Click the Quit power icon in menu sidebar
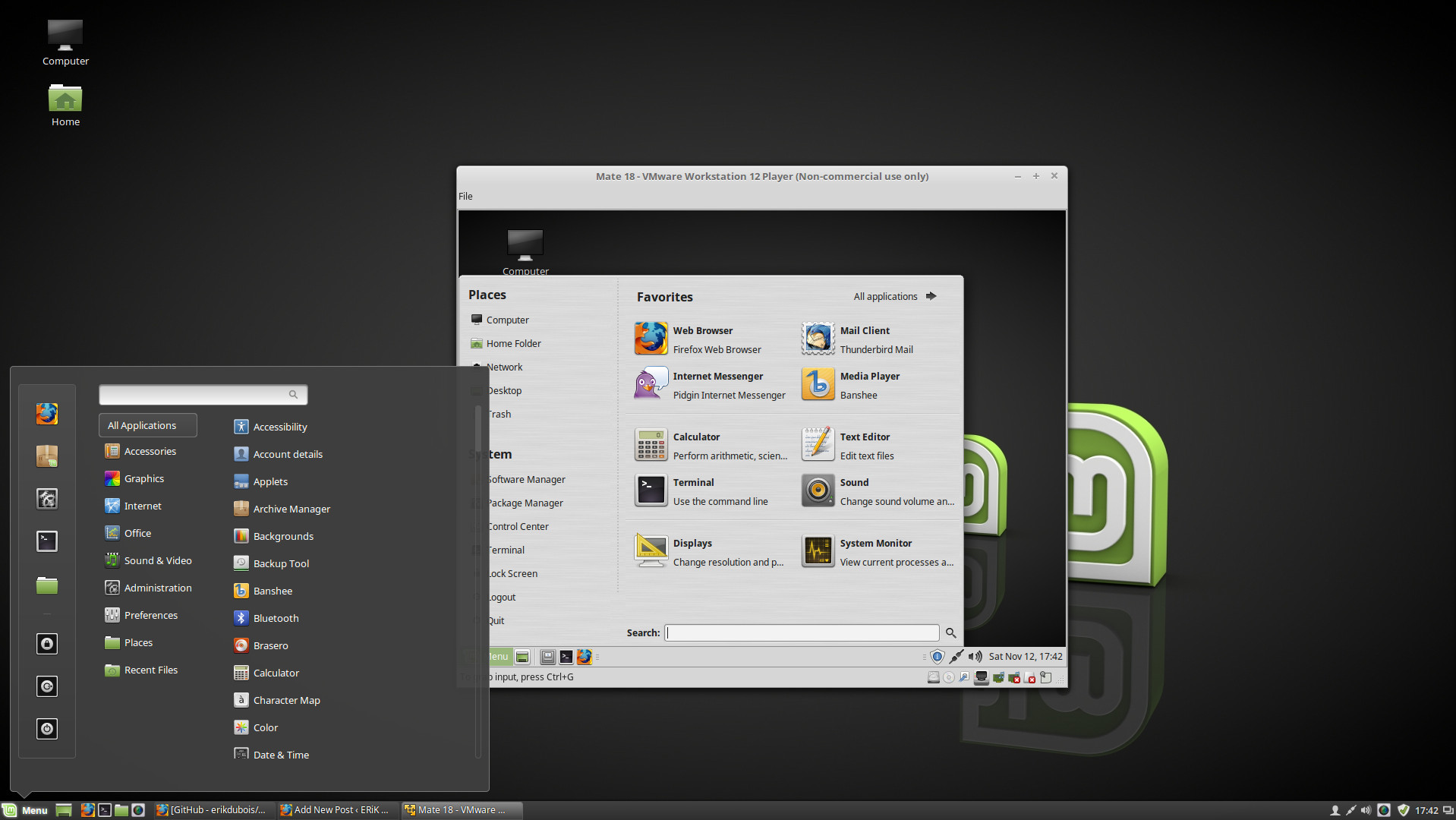Viewport: 1456px width, 820px height. tap(47, 729)
